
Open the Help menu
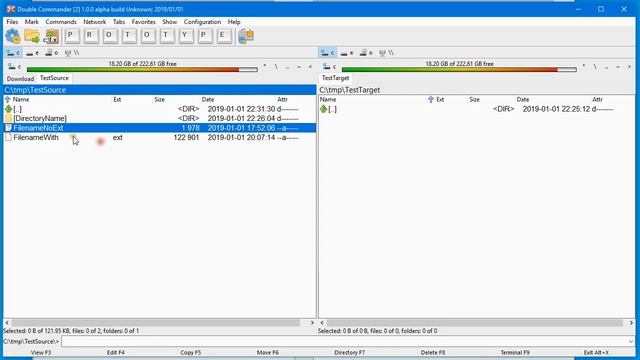click(x=234, y=22)
